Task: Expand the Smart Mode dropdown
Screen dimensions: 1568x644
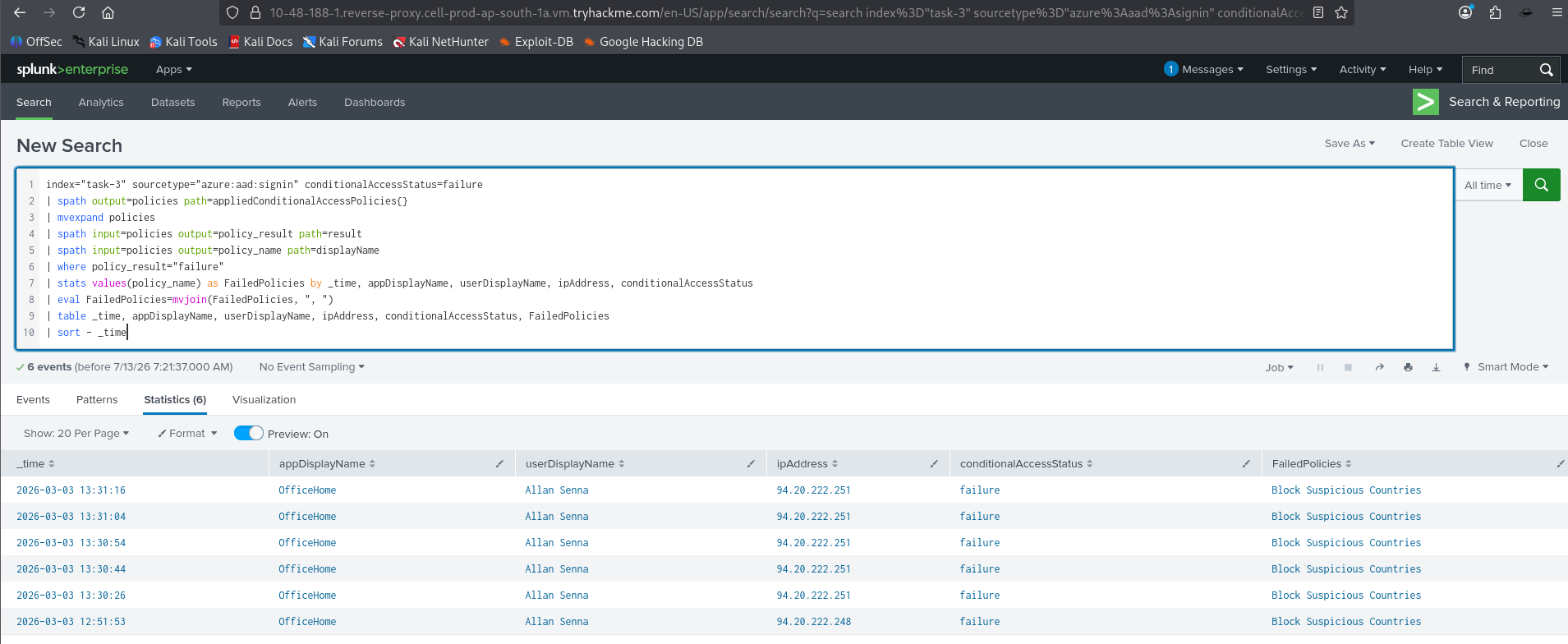Action: click(x=1506, y=367)
